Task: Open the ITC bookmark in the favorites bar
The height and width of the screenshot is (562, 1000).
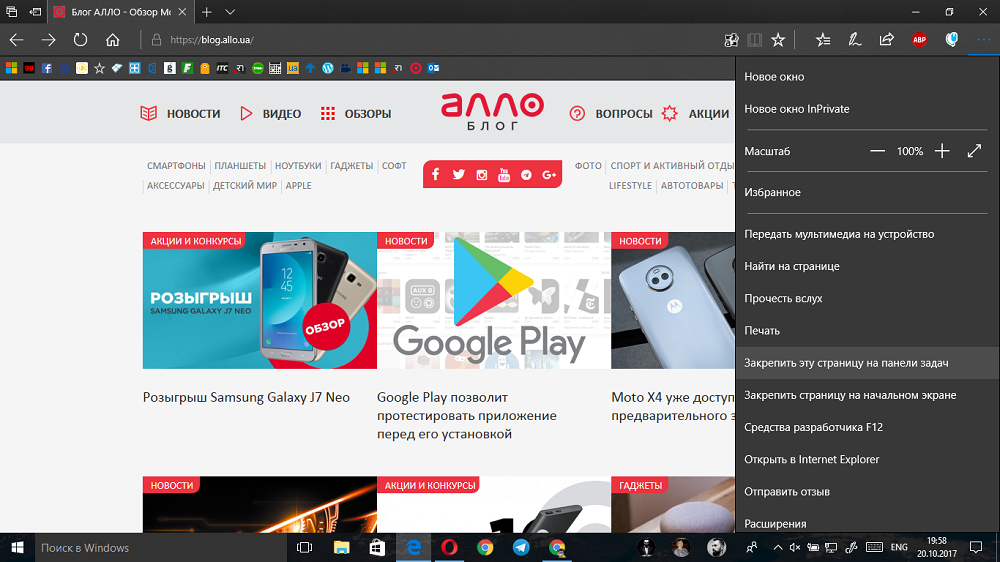Action: tap(222, 68)
